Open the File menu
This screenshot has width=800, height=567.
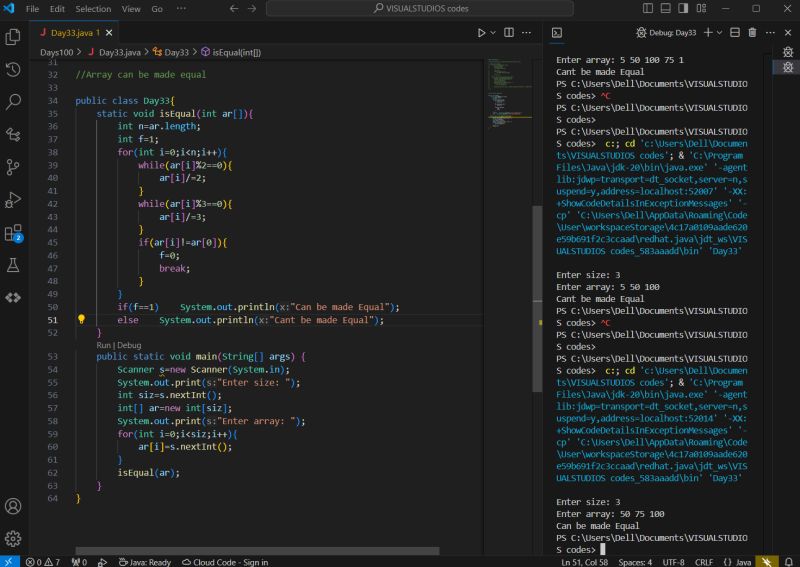point(32,9)
